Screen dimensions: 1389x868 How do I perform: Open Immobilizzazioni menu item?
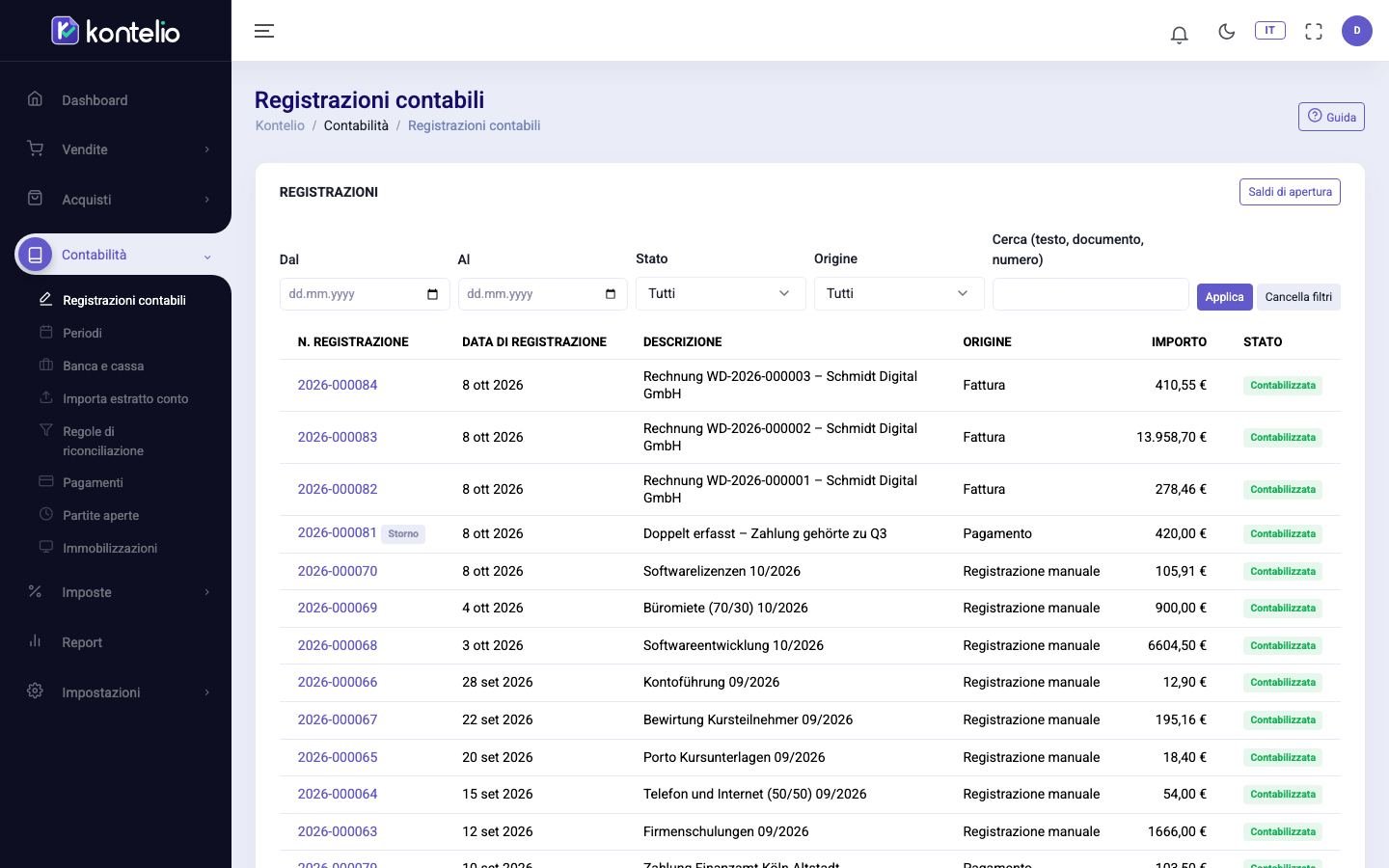110,549
